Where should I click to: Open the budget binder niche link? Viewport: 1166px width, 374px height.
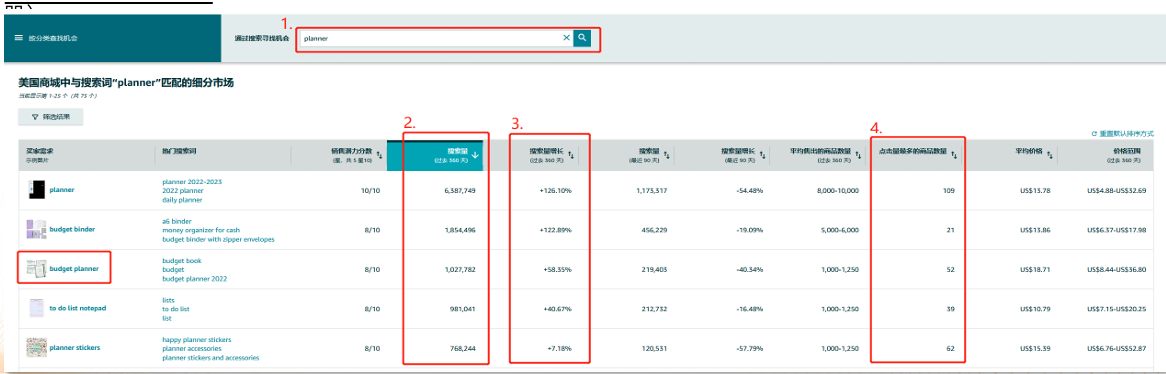point(72,229)
